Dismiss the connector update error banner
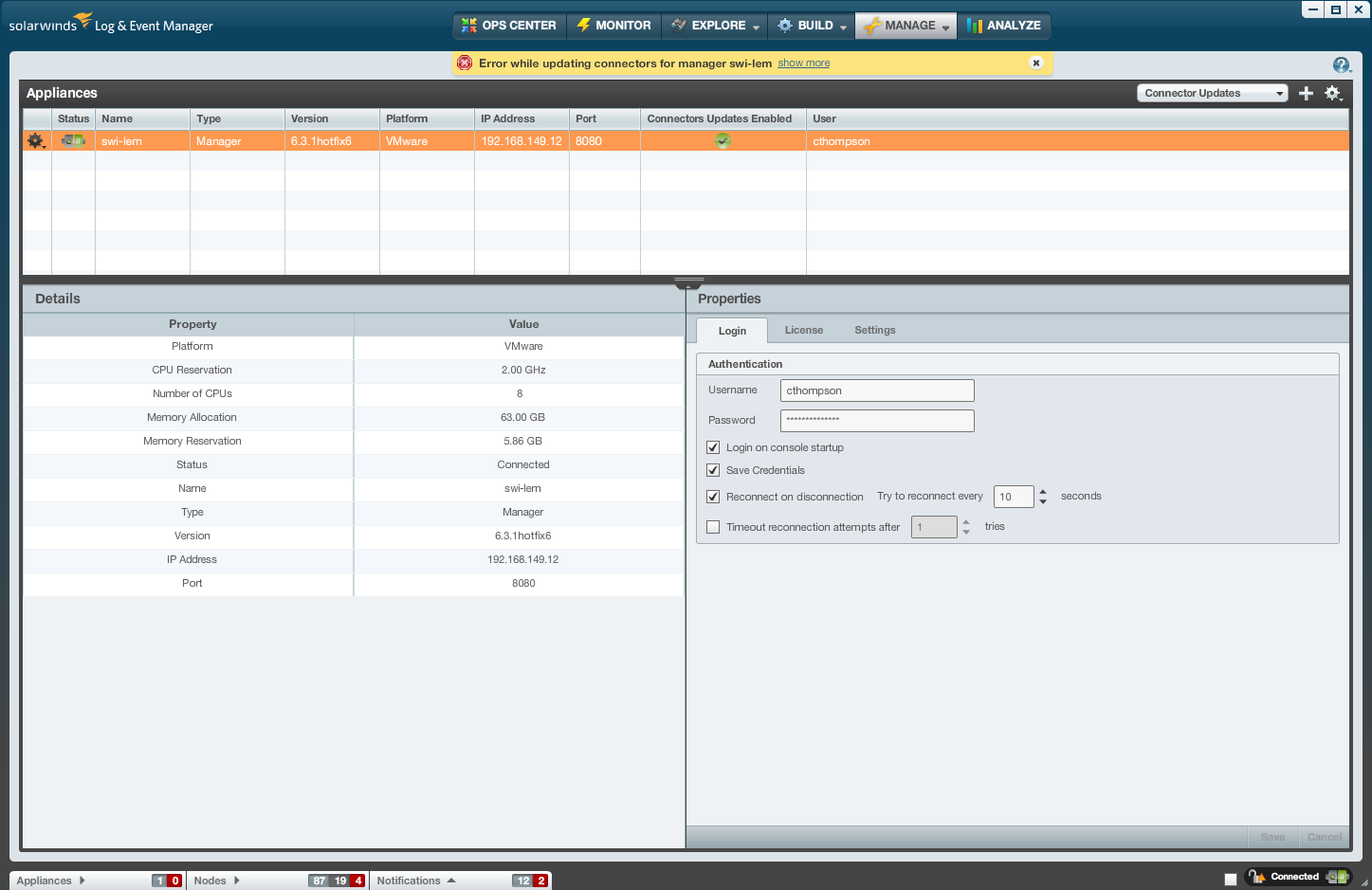 (1036, 63)
